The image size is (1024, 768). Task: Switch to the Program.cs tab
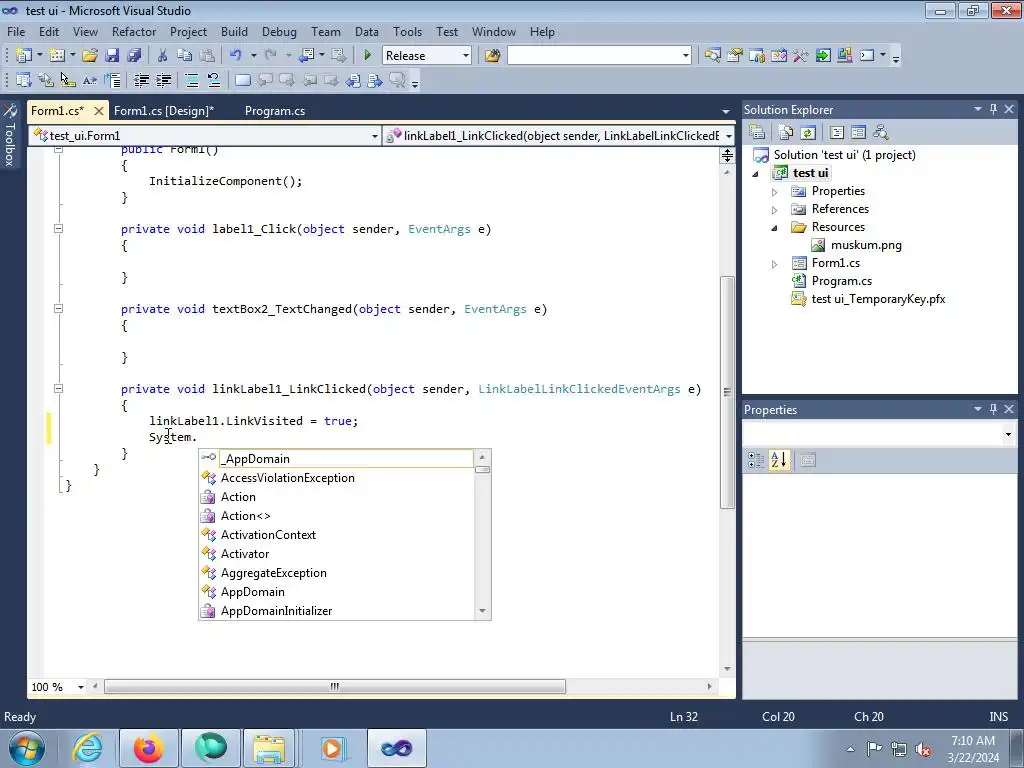(275, 110)
